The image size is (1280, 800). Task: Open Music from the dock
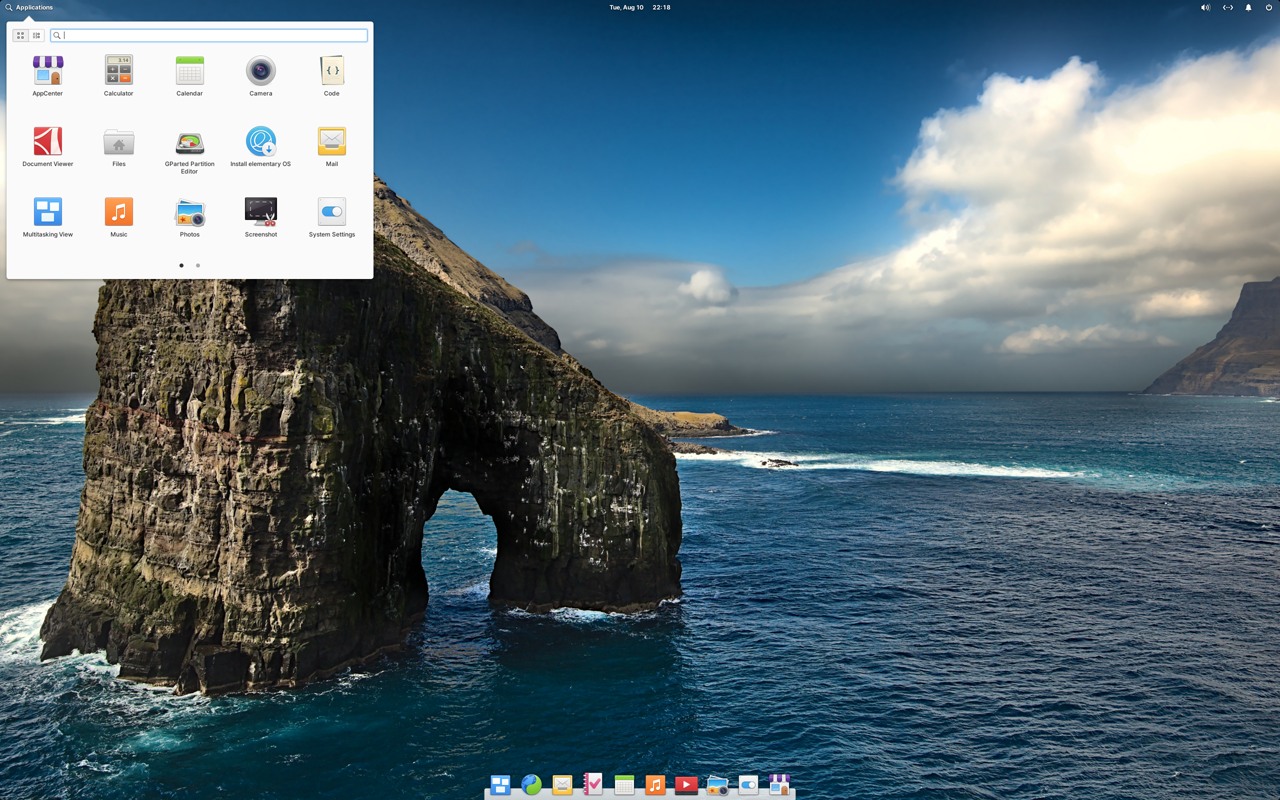pos(655,785)
